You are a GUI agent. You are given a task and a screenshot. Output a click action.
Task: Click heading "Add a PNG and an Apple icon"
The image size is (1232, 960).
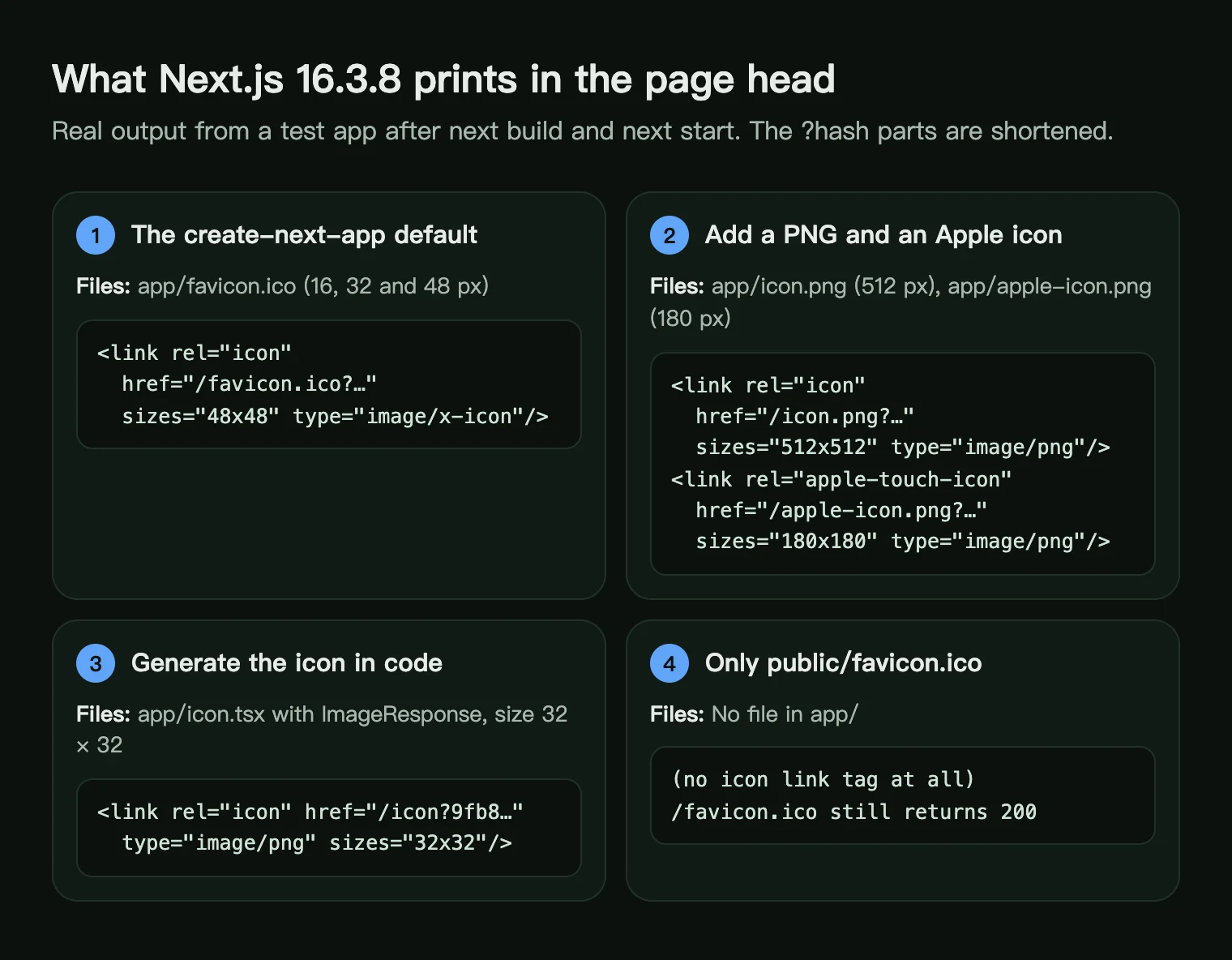point(883,235)
